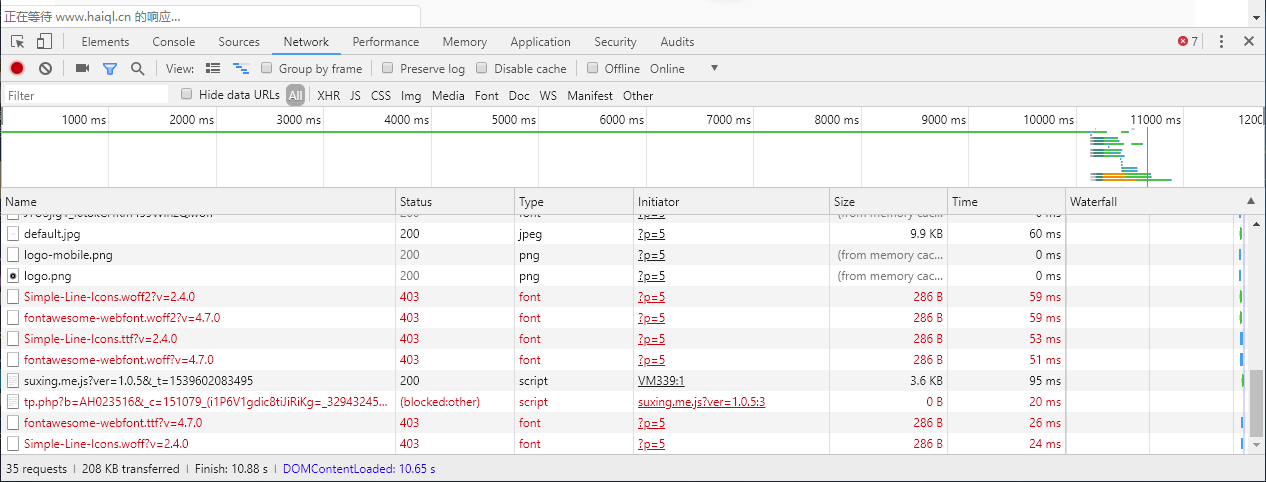This screenshot has height=482, width=1266.
Task: Open the suxing.me.js initiator link
Action: click(x=701, y=402)
